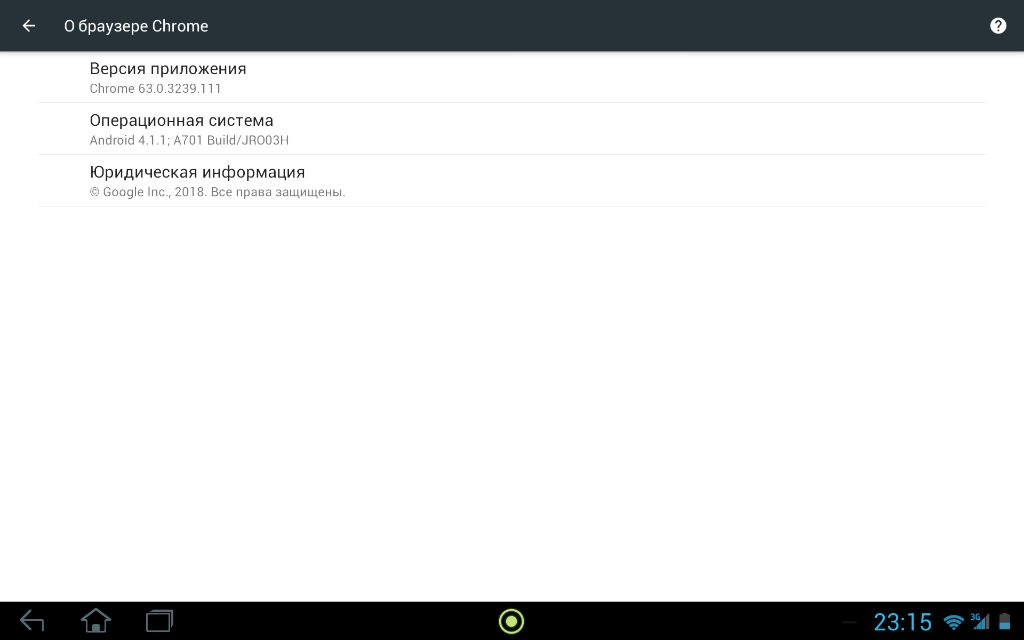Tap the battery level icon
This screenshot has width=1024, height=640.
1004,621
